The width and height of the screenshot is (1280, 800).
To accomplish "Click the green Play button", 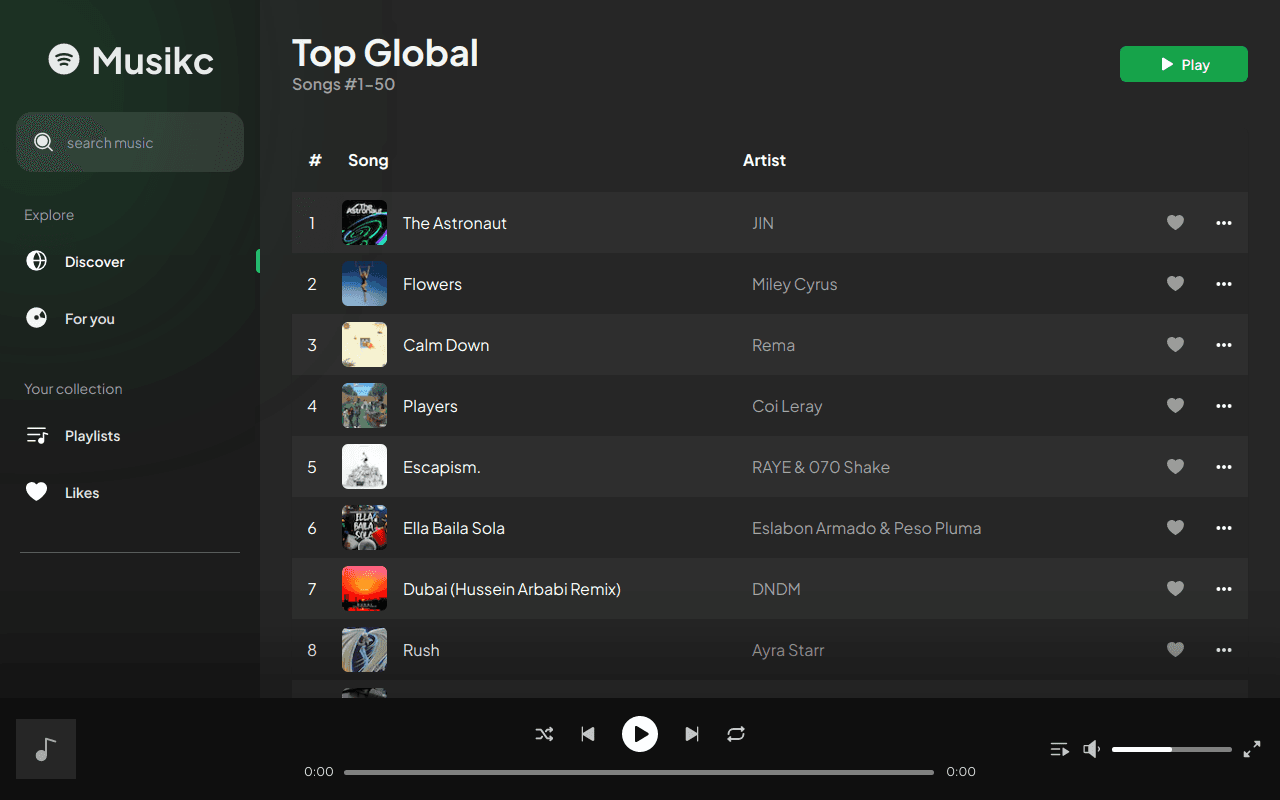I will [1183, 64].
